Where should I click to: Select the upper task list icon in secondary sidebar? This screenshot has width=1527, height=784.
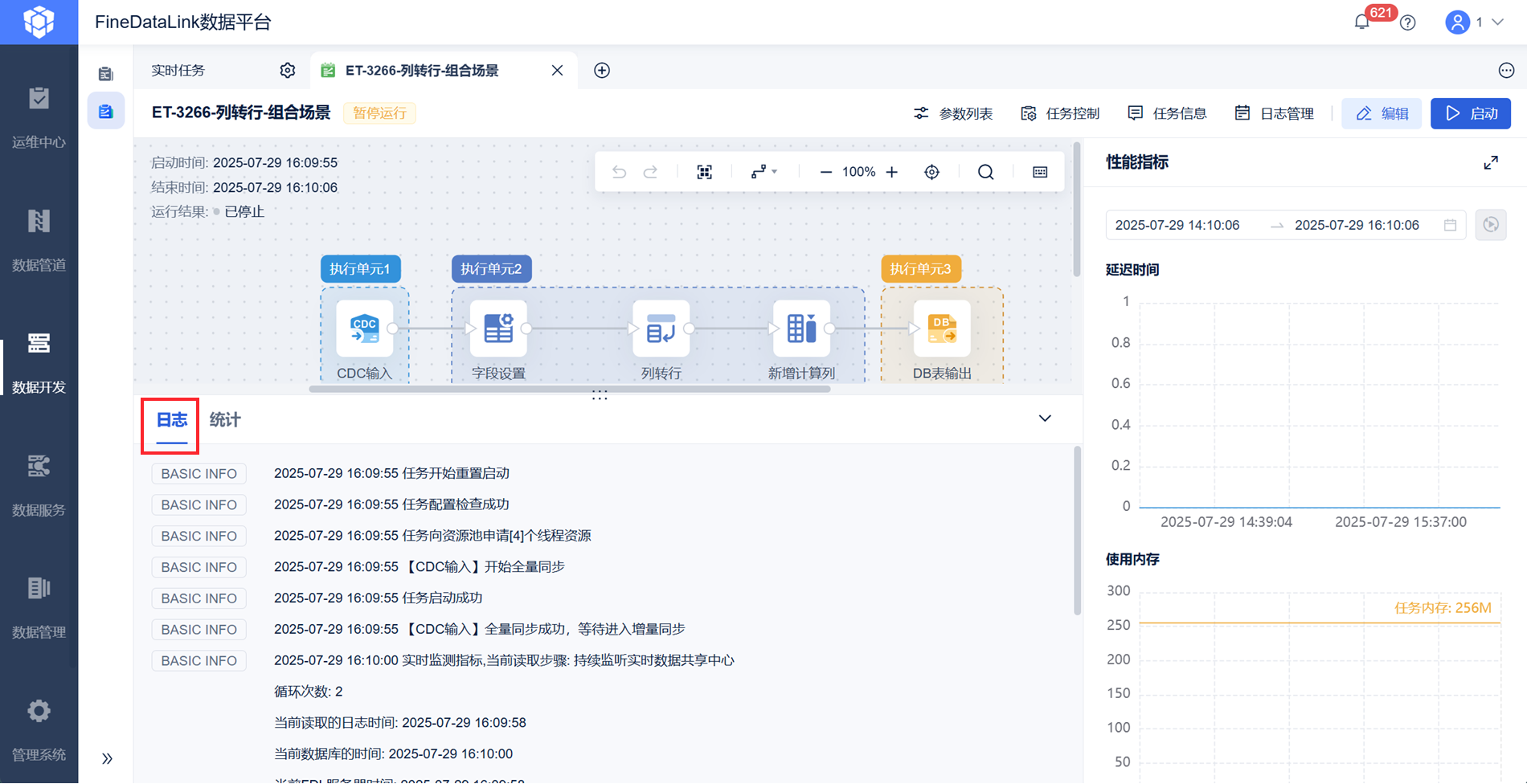[x=106, y=74]
